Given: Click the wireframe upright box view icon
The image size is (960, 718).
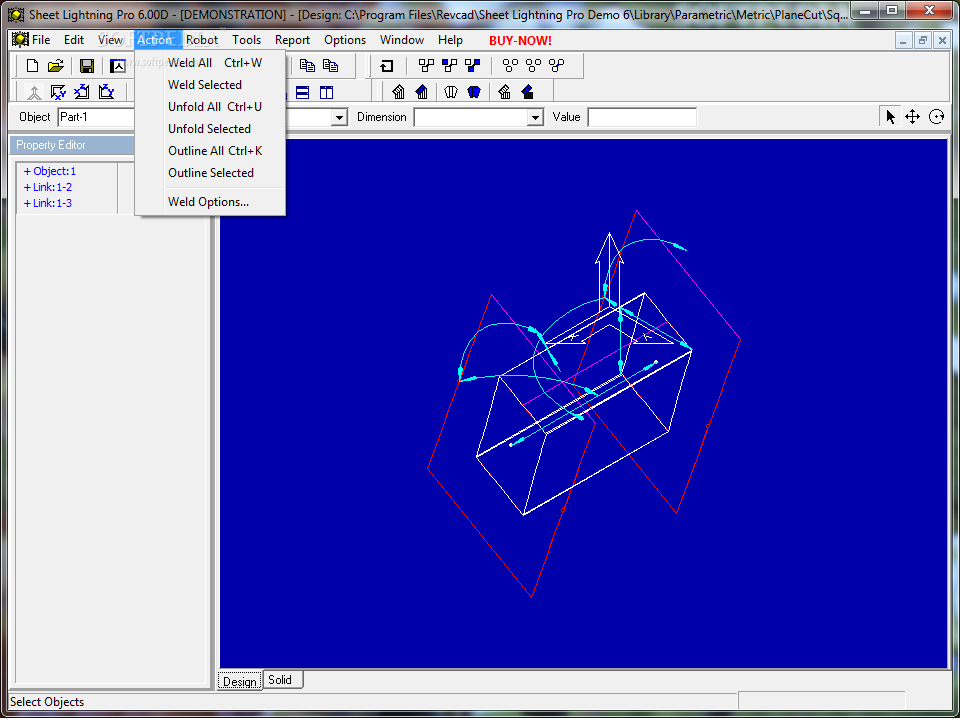Looking at the screenshot, I should coord(399,92).
